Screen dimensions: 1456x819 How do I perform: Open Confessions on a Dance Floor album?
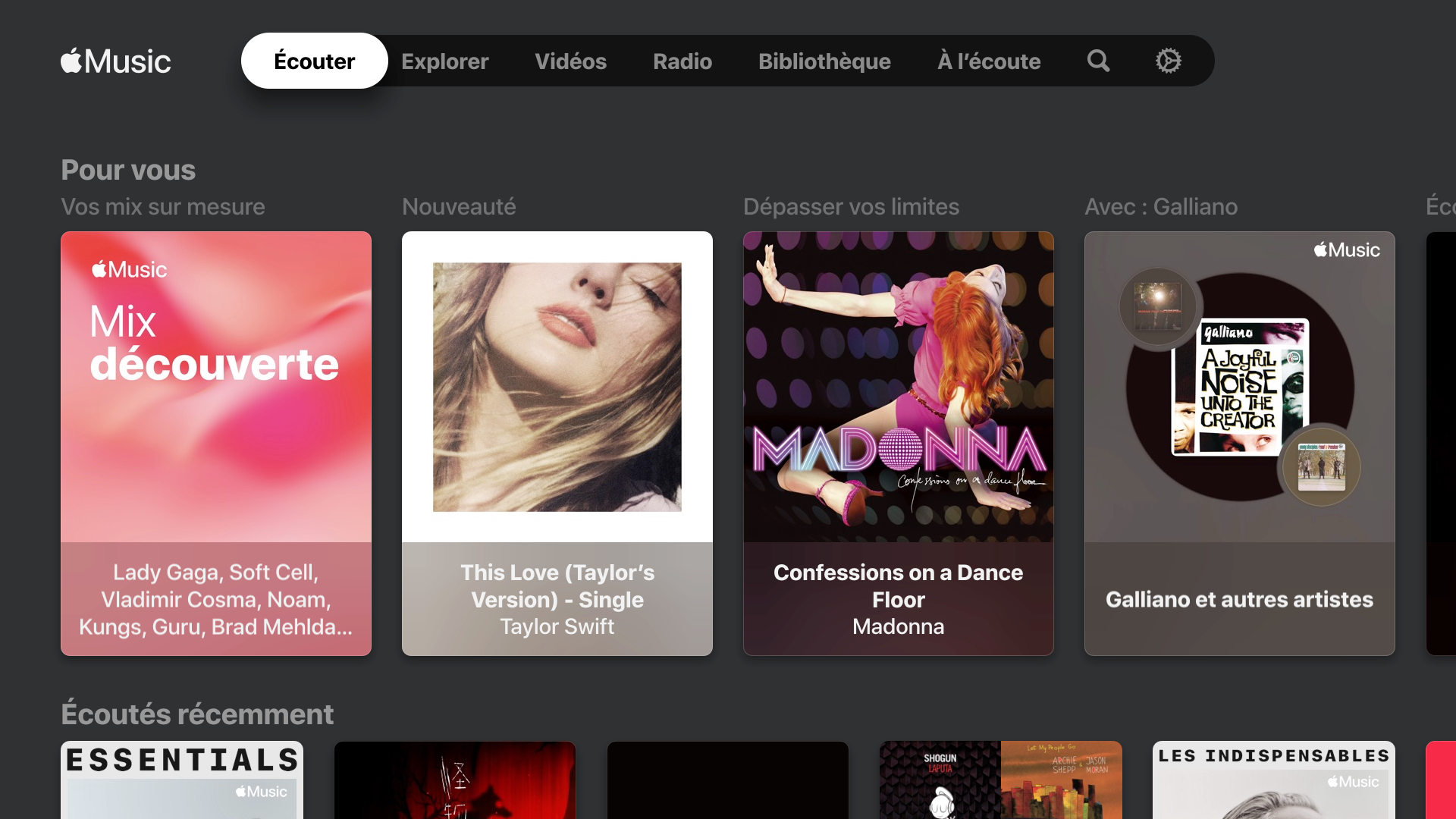coord(899,444)
